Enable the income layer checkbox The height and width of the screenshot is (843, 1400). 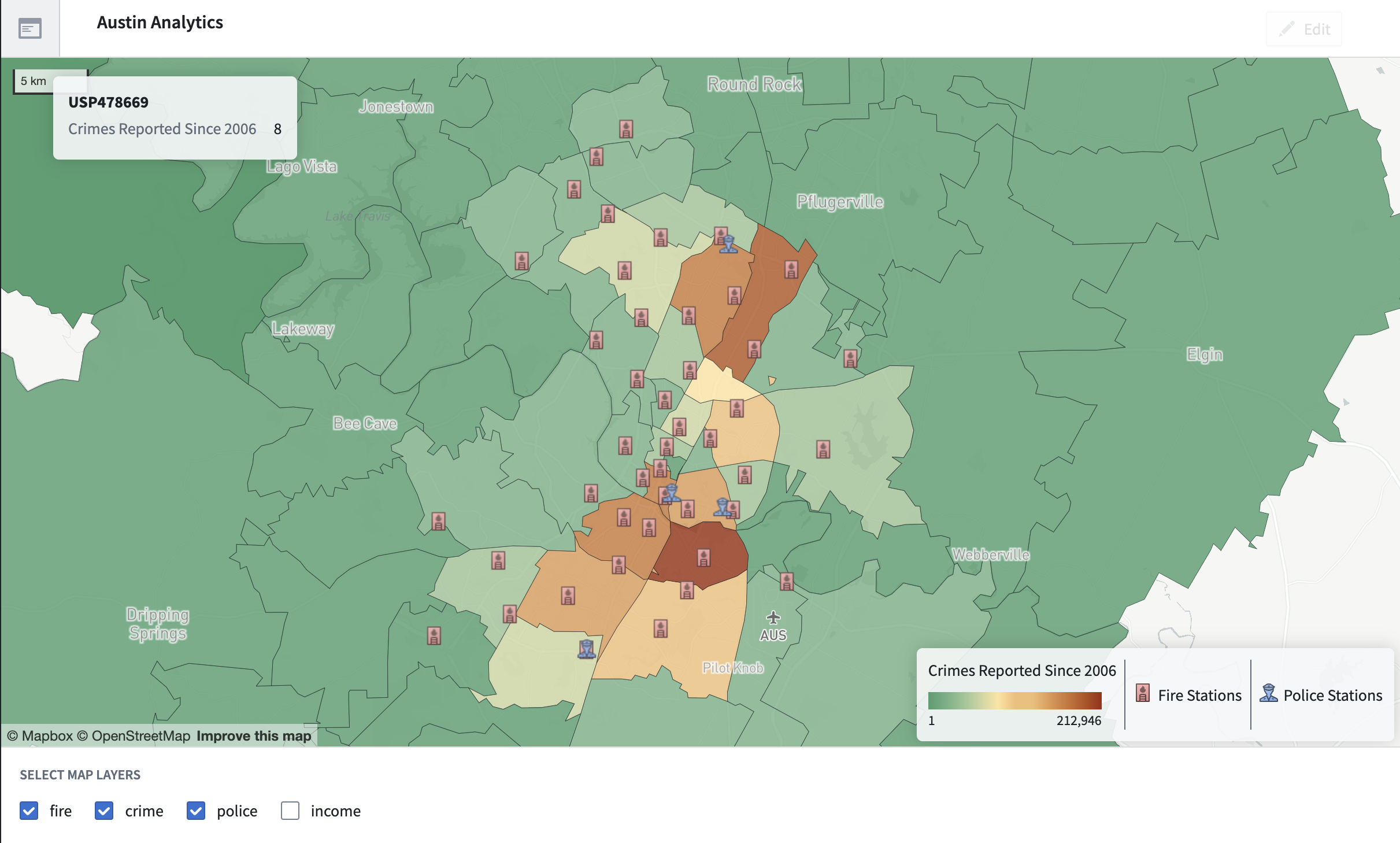(290, 811)
